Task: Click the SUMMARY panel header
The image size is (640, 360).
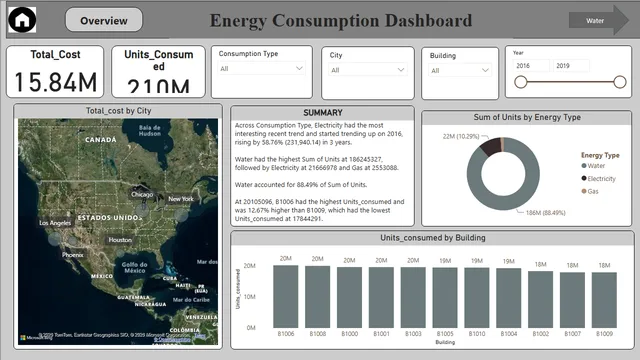Action: [322, 113]
